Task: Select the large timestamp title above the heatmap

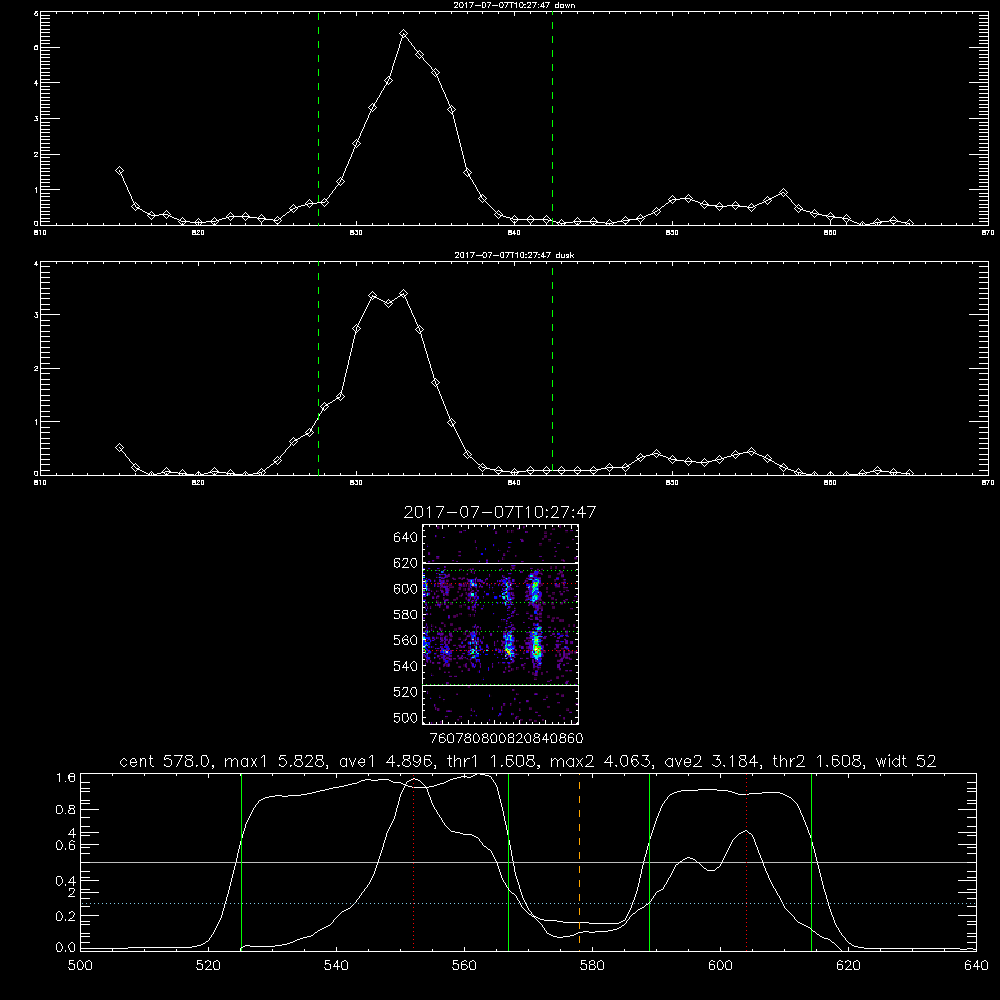Action: pos(500,512)
